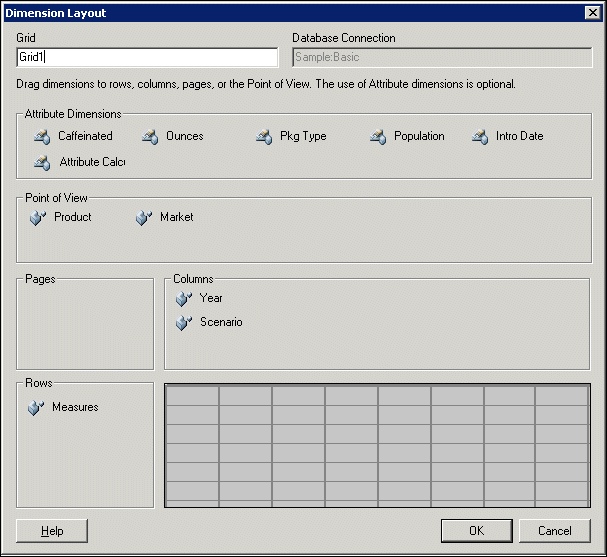Select the Scenario dimension cube icon
The height and width of the screenshot is (557, 607).
click(x=183, y=322)
